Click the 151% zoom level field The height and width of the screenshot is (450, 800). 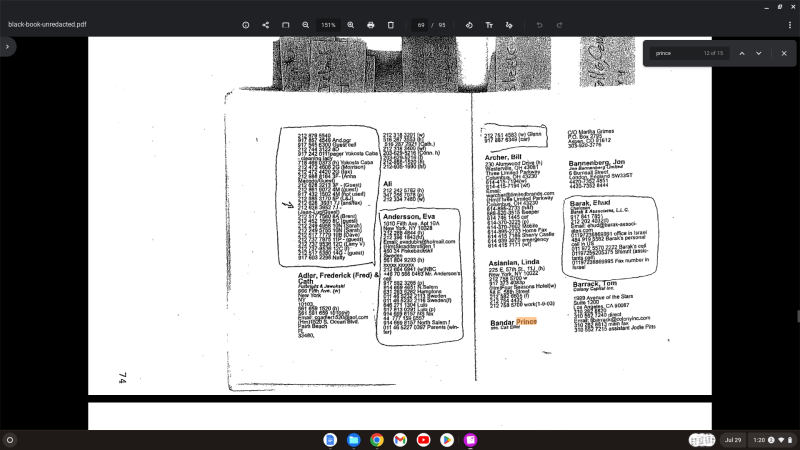tap(328, 25)
